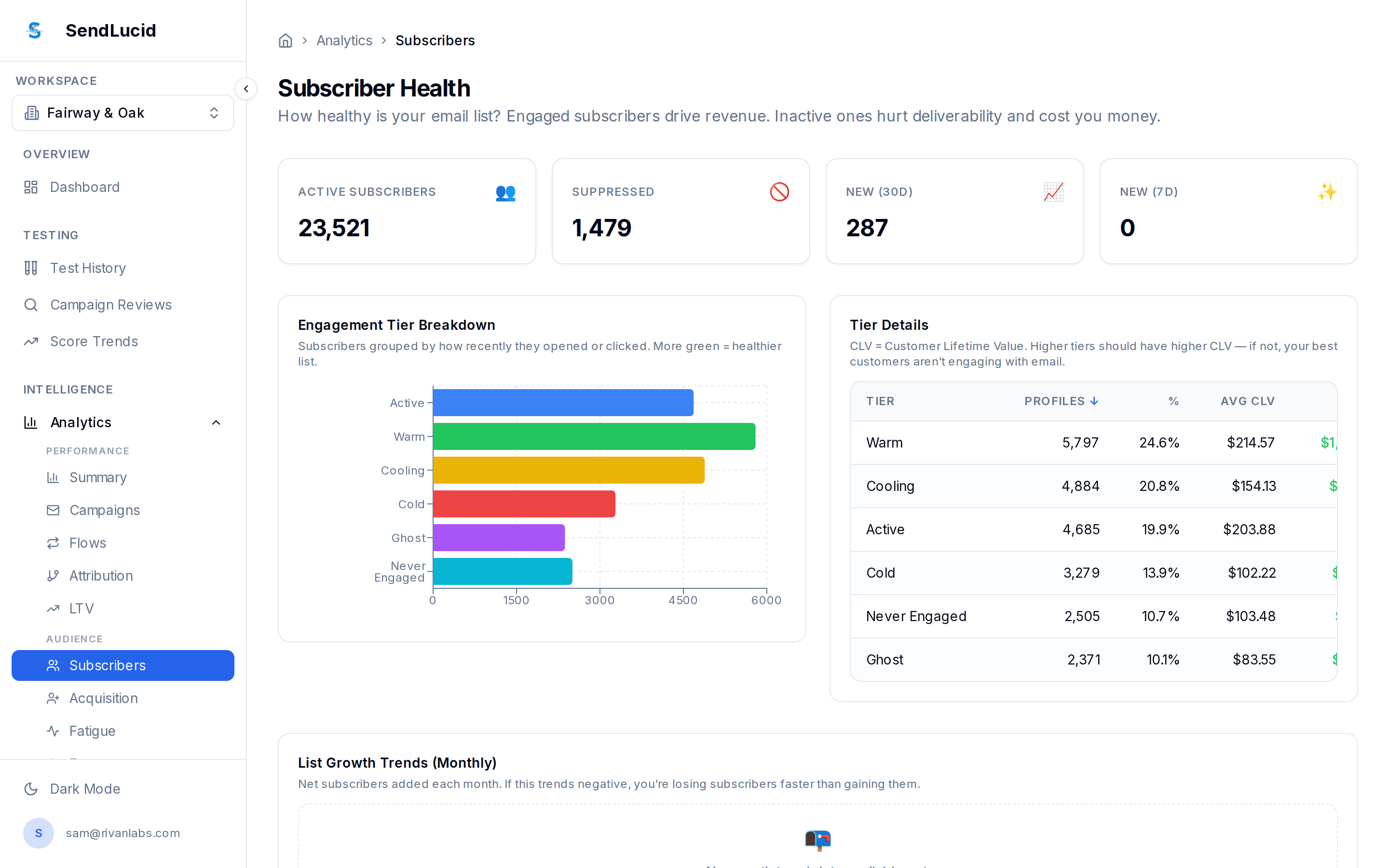The image size is (1389, 868).
Task: Click the SendLucid logo icon
Action: (35, 30)
